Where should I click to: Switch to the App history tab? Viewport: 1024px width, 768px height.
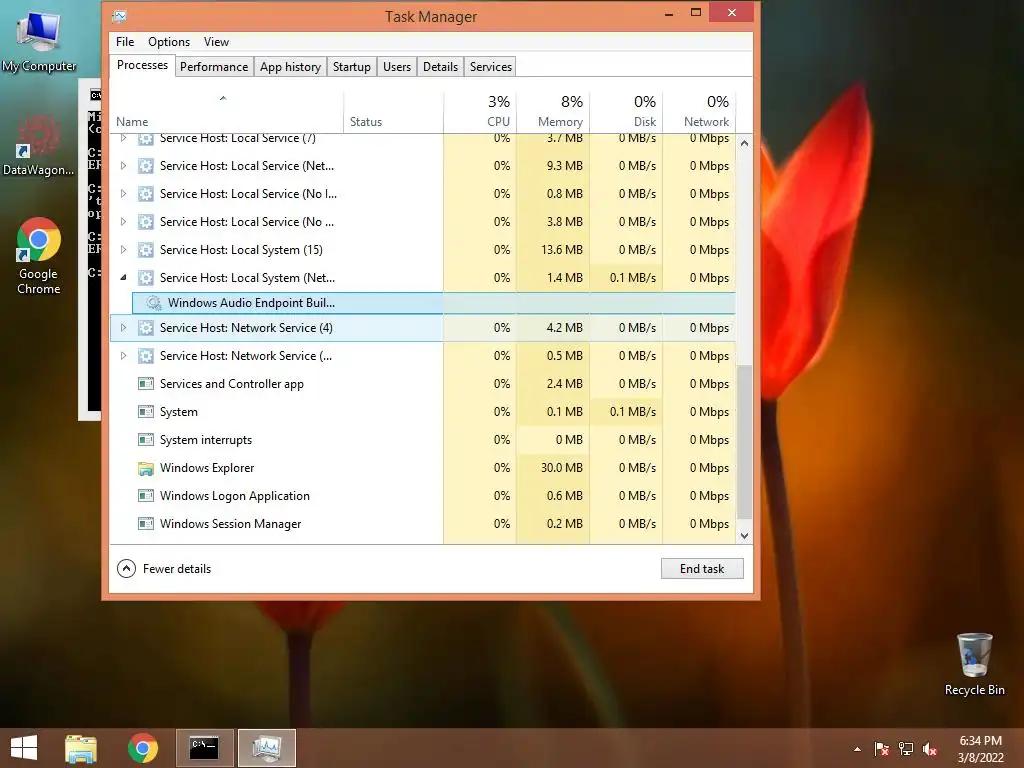pyautogui.click(x=291, y=67)
